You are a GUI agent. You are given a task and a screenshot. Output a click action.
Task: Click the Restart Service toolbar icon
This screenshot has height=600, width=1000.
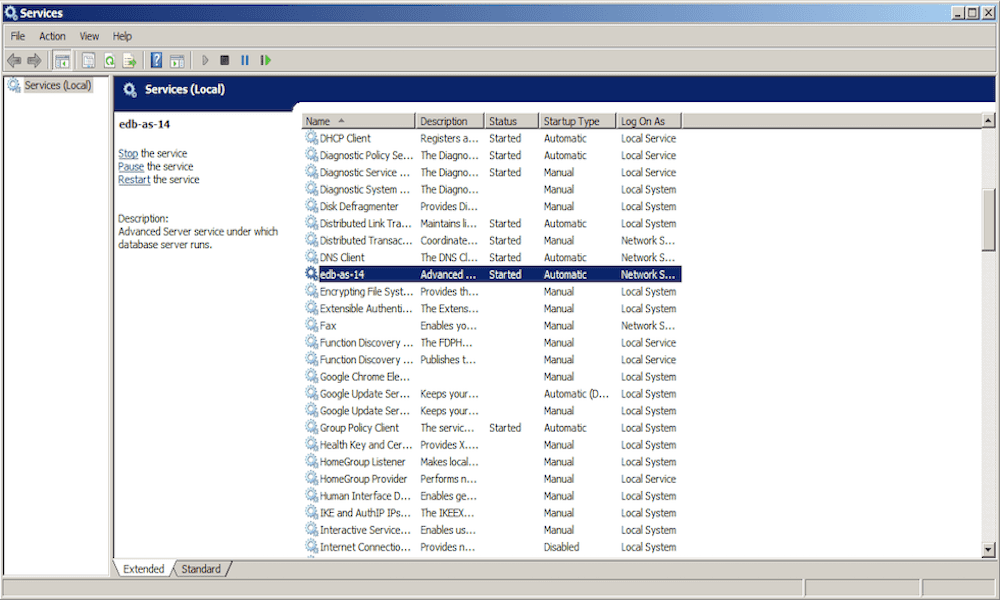[266, 60]
